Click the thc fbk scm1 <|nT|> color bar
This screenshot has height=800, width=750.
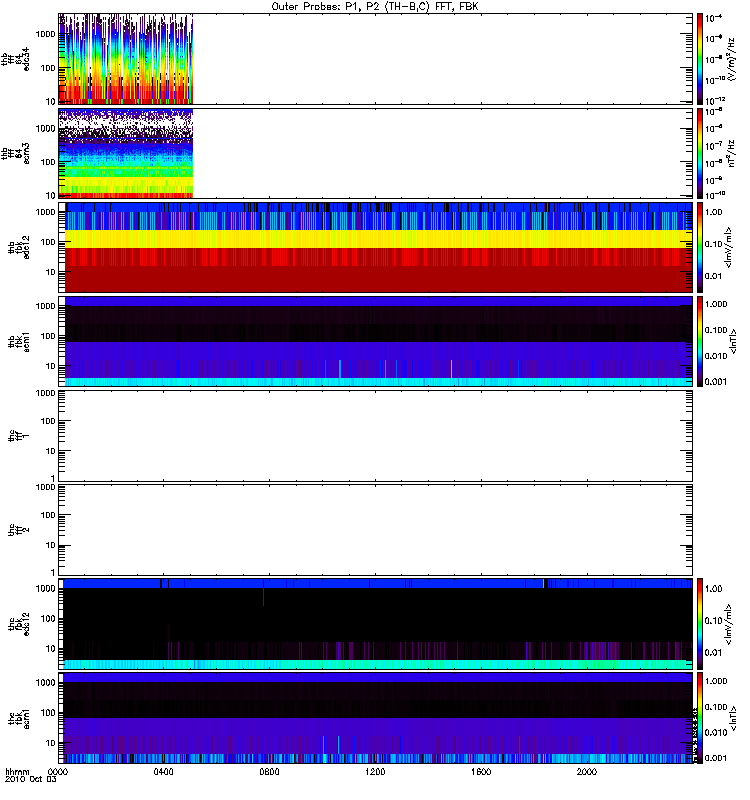[x=700, y=718]
